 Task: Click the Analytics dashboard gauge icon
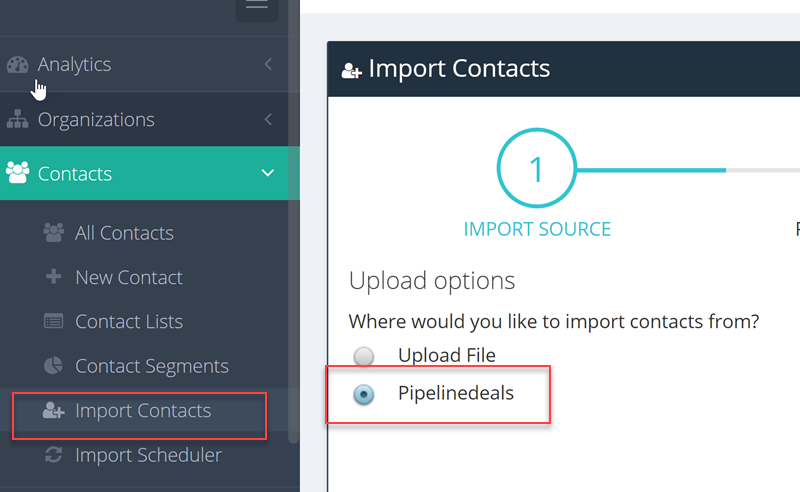point(17,65)
